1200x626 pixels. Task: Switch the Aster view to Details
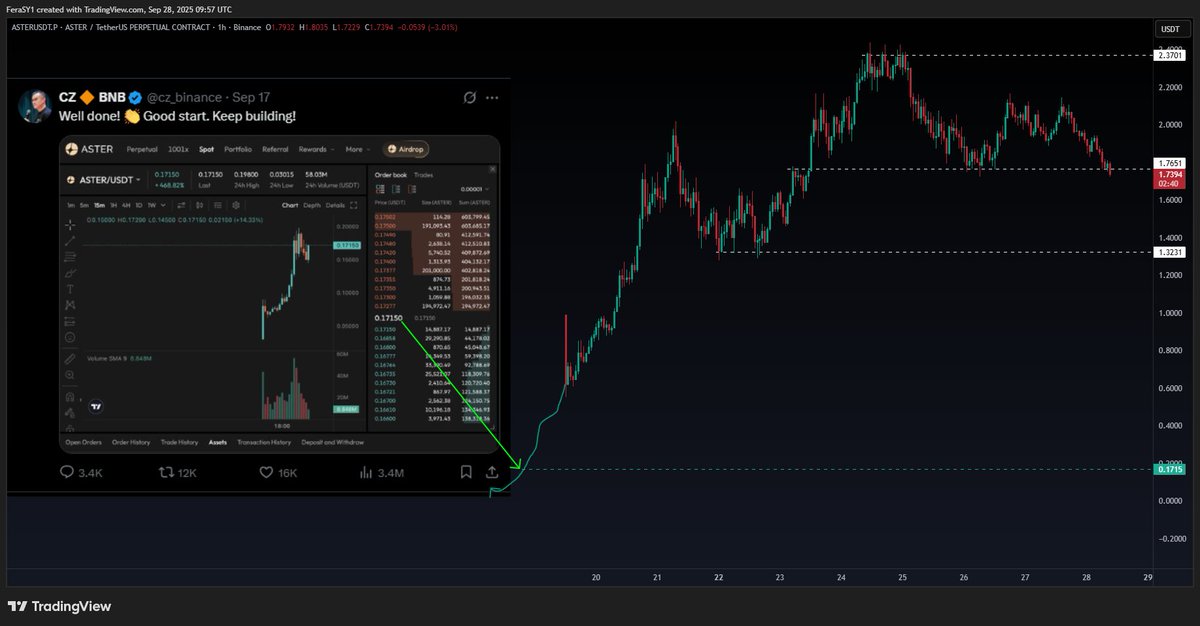335,205
